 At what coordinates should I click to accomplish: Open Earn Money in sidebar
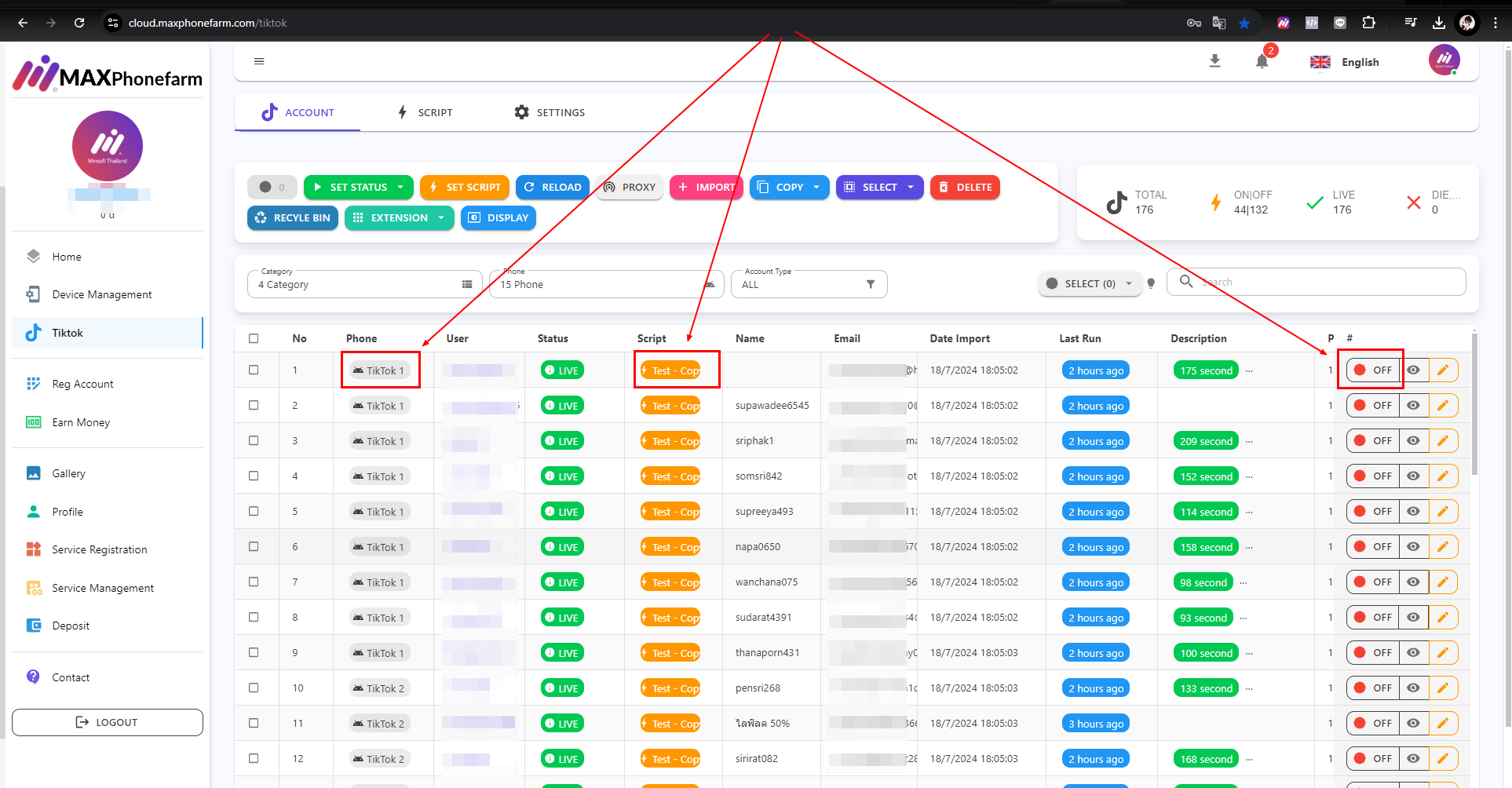(x=108, y=422)
